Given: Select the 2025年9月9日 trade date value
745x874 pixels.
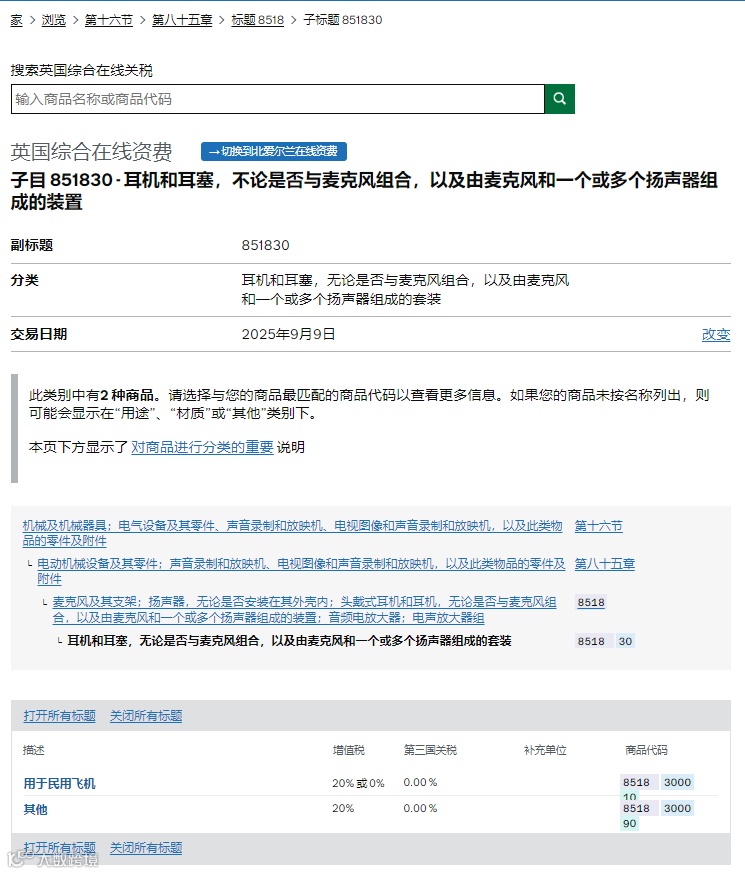Looking at the screenshot, I should [288, 334].
